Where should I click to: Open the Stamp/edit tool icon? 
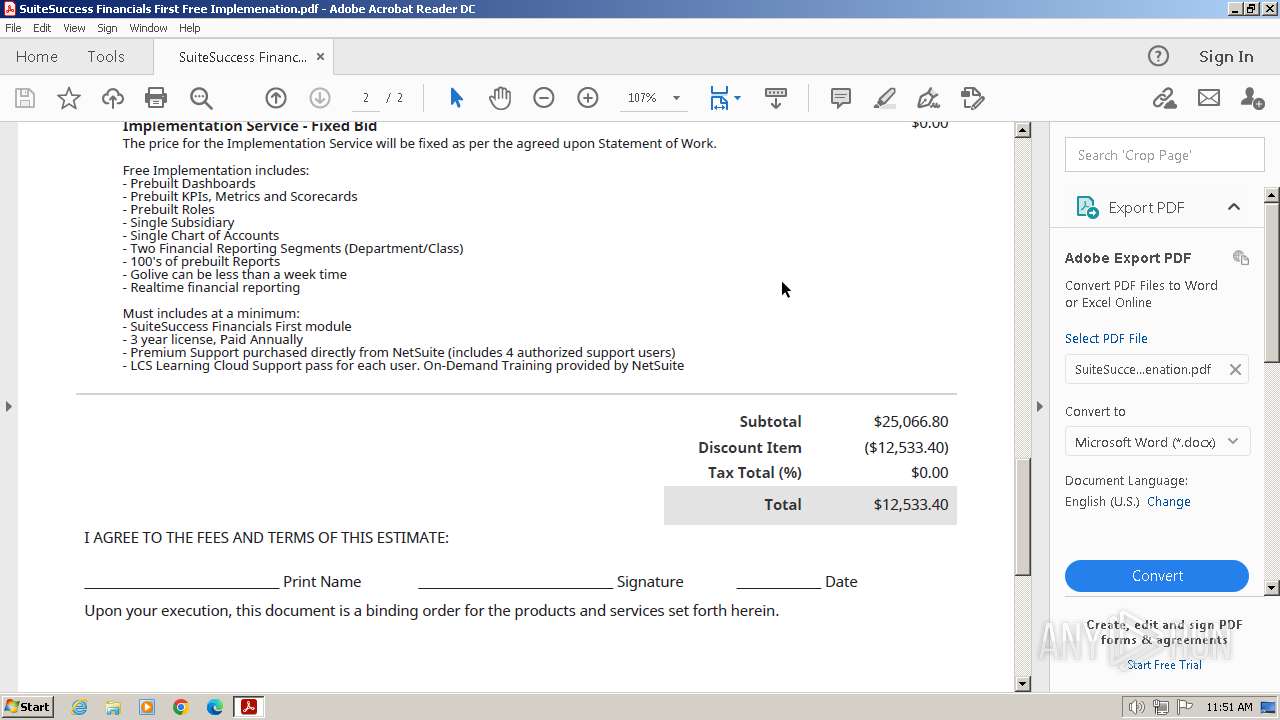click(x=973, y=98)
